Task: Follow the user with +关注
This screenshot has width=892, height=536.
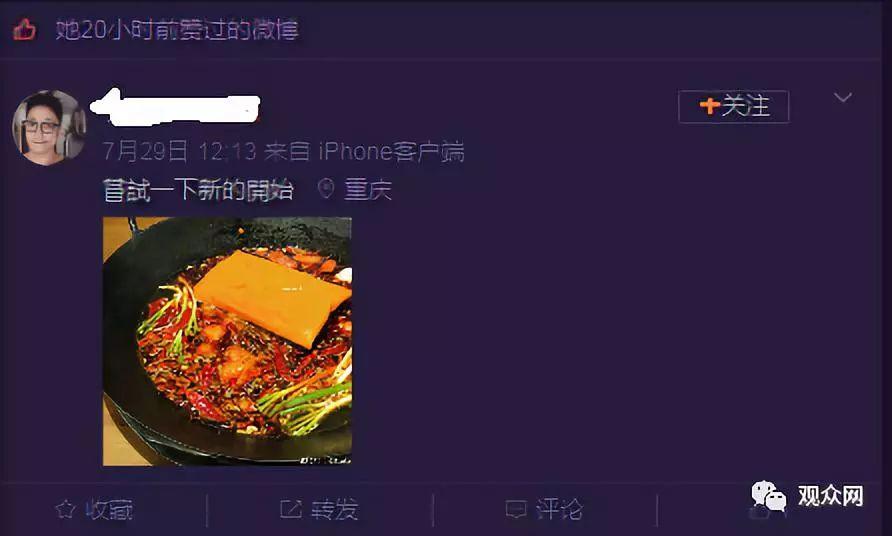Action: click(x=733, y=106)
